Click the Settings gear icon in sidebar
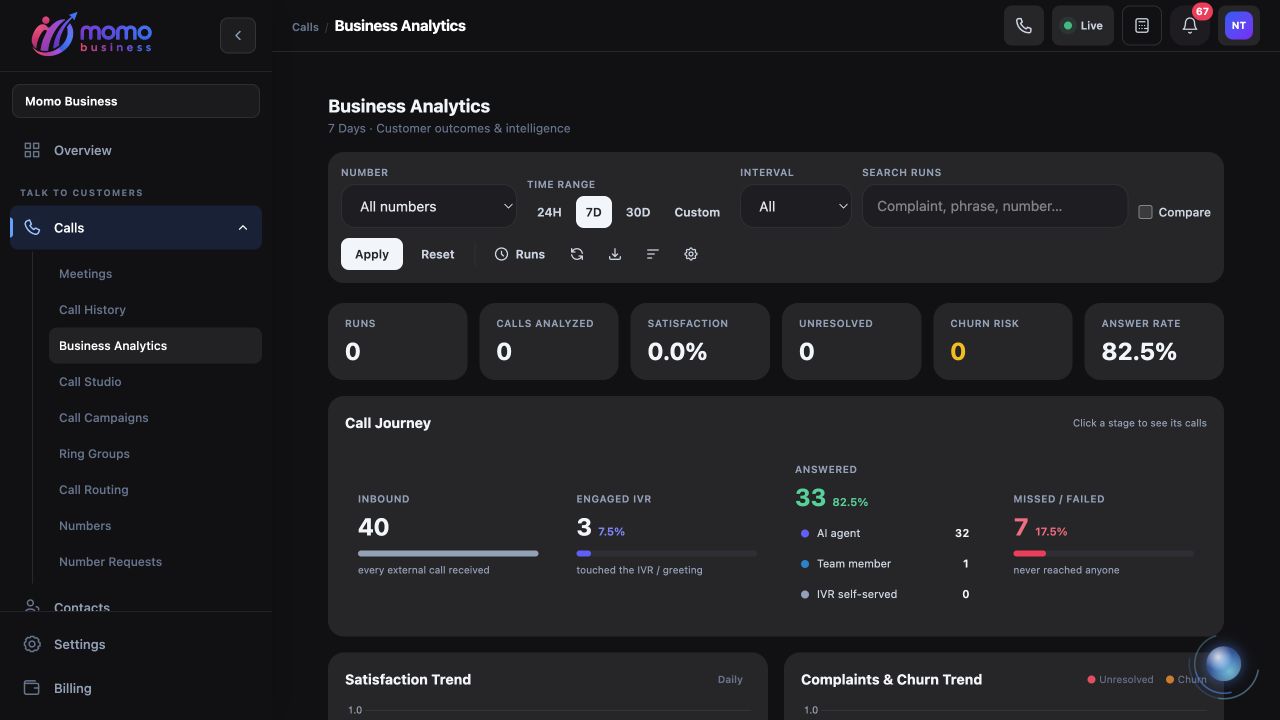 (x=32, y=644)
